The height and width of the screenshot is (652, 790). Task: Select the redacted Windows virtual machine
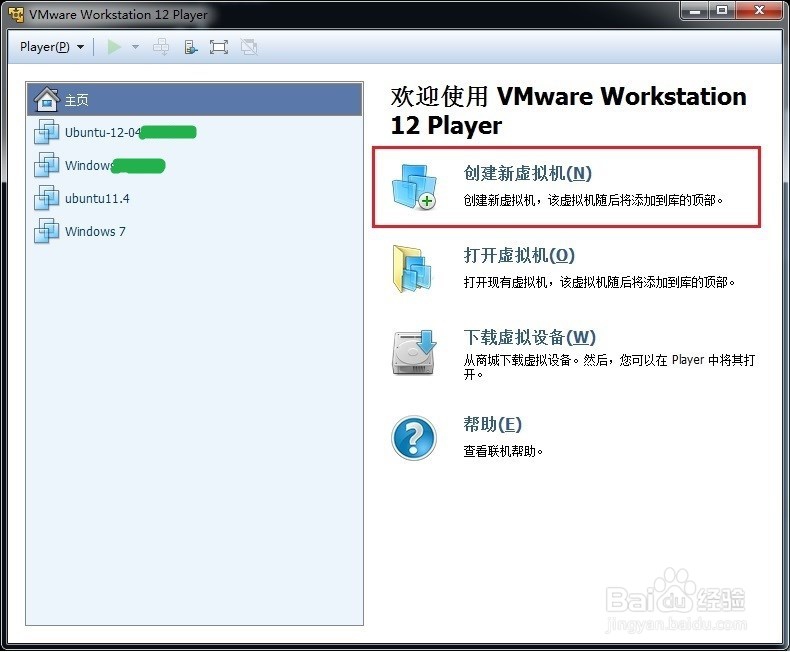194,165
